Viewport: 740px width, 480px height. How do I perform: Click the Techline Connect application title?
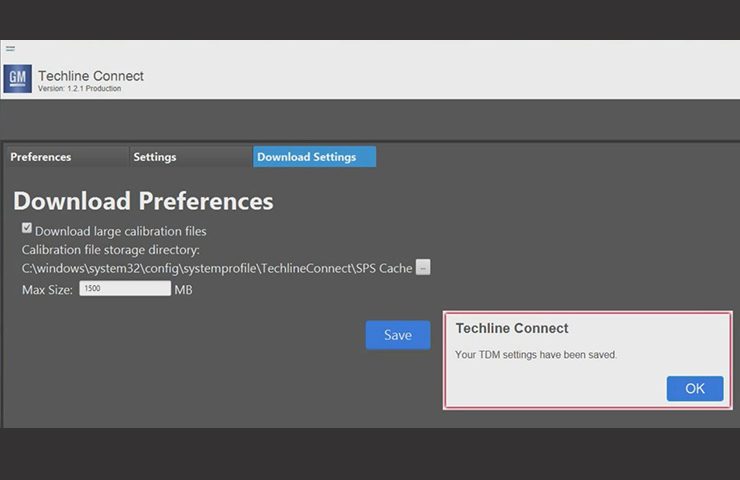[x=91, y=76]
